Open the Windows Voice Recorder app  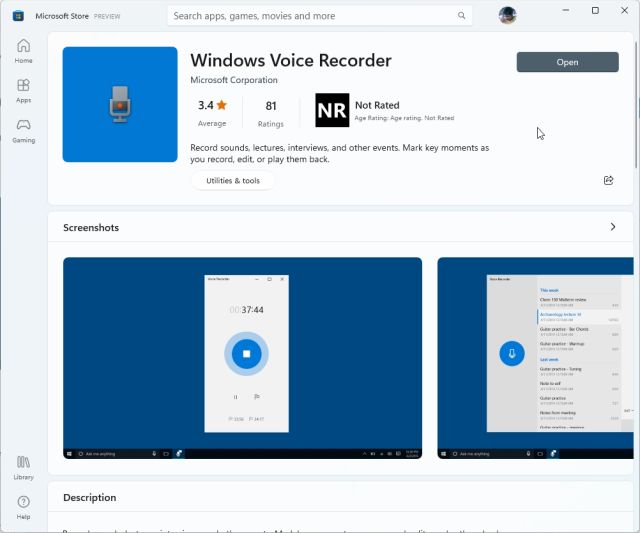pyautogui.click(x=567, y=62)
